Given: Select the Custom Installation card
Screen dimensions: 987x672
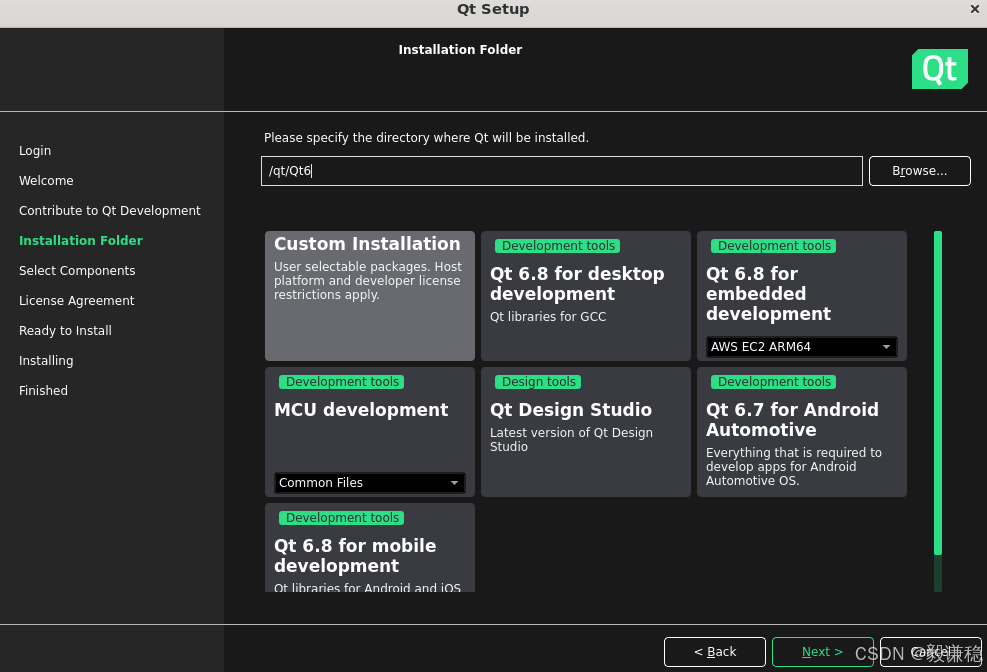Looking at the screenshot, I should [x=370, y=296].
